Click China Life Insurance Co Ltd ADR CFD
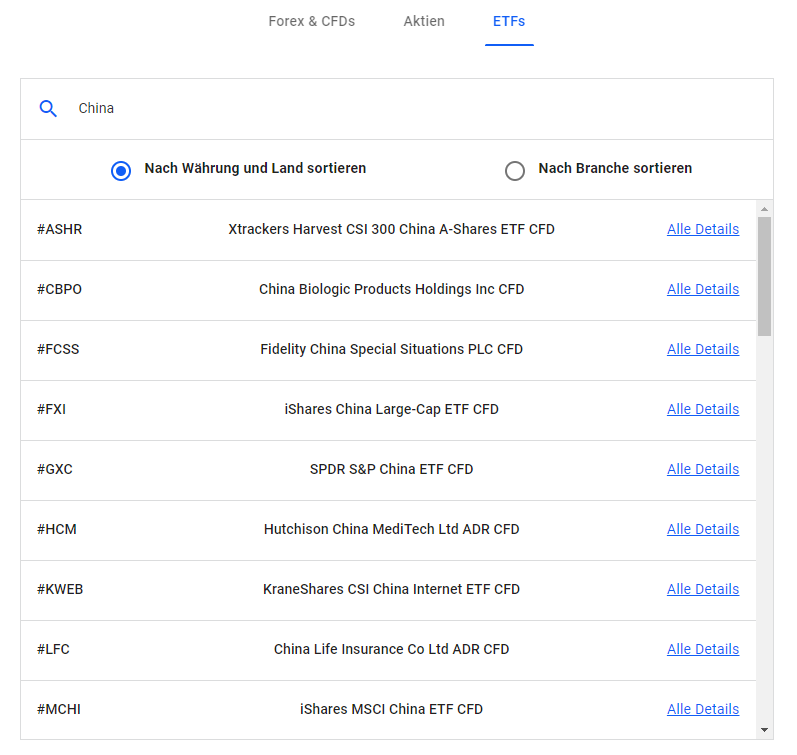The width and height of the screenshot is (797, 755). [x=391, y=649]
